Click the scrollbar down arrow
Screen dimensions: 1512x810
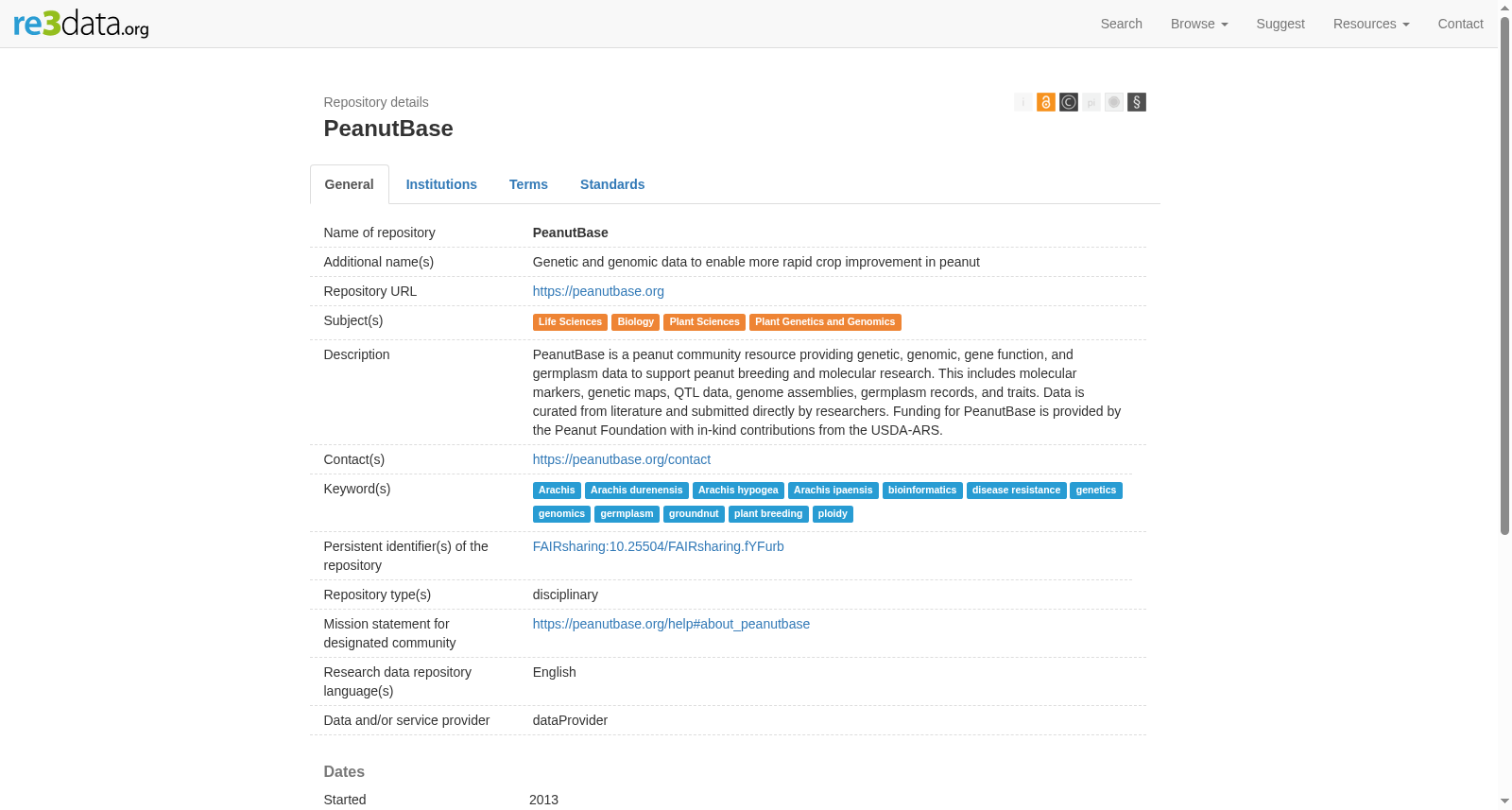click(1505, 801)
